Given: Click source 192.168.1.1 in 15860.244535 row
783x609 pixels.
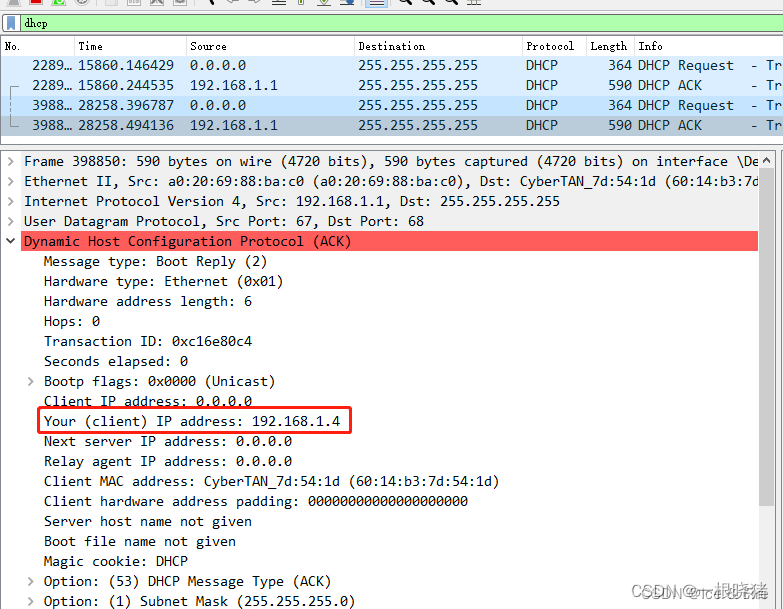Looking at the screenshot, I should click(234, 85).
